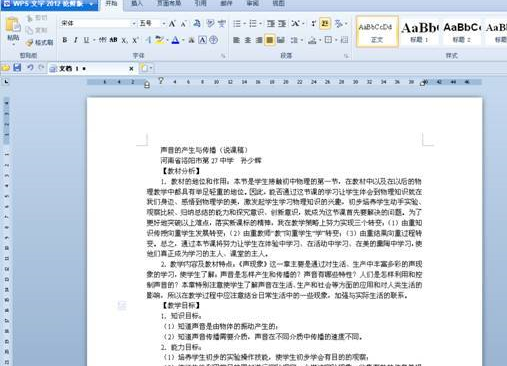
Task: Open the font color dropdown arrow
Action: coord(183,41)
